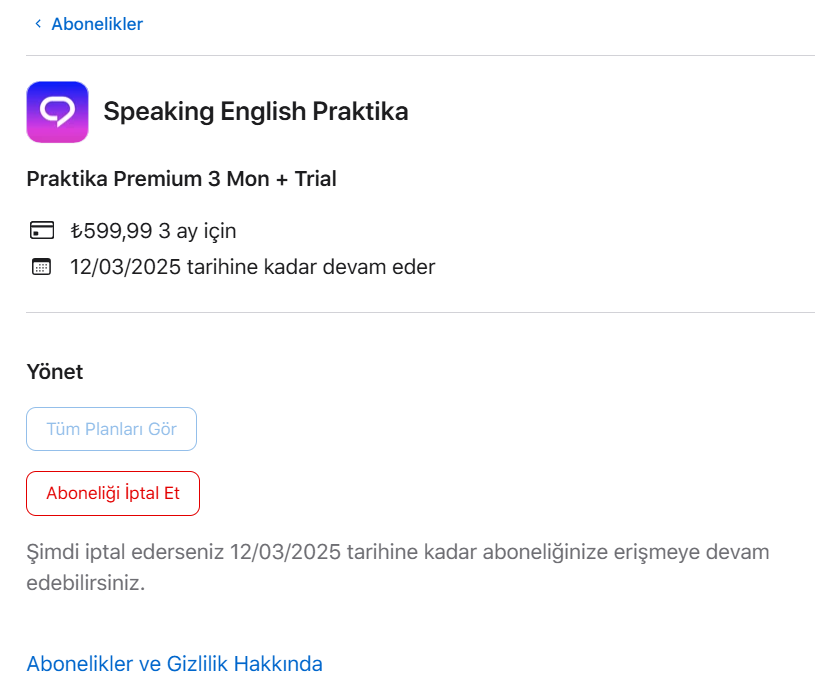815x699 pixels.
Task: Click the date 12/03/2025 in the cancellation notice
Action: point(285,552)
